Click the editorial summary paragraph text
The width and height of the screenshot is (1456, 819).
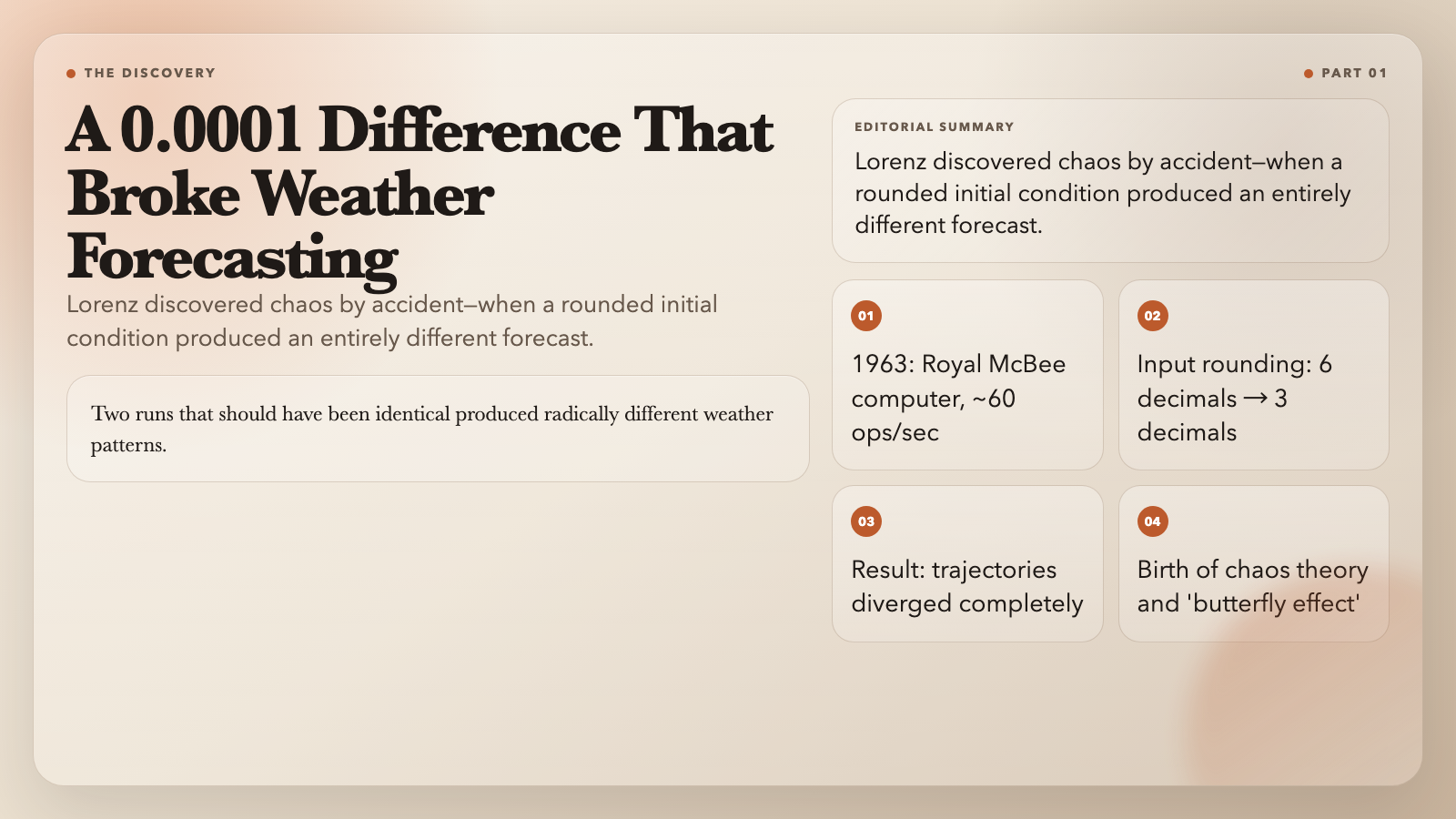pos(1103,193)
